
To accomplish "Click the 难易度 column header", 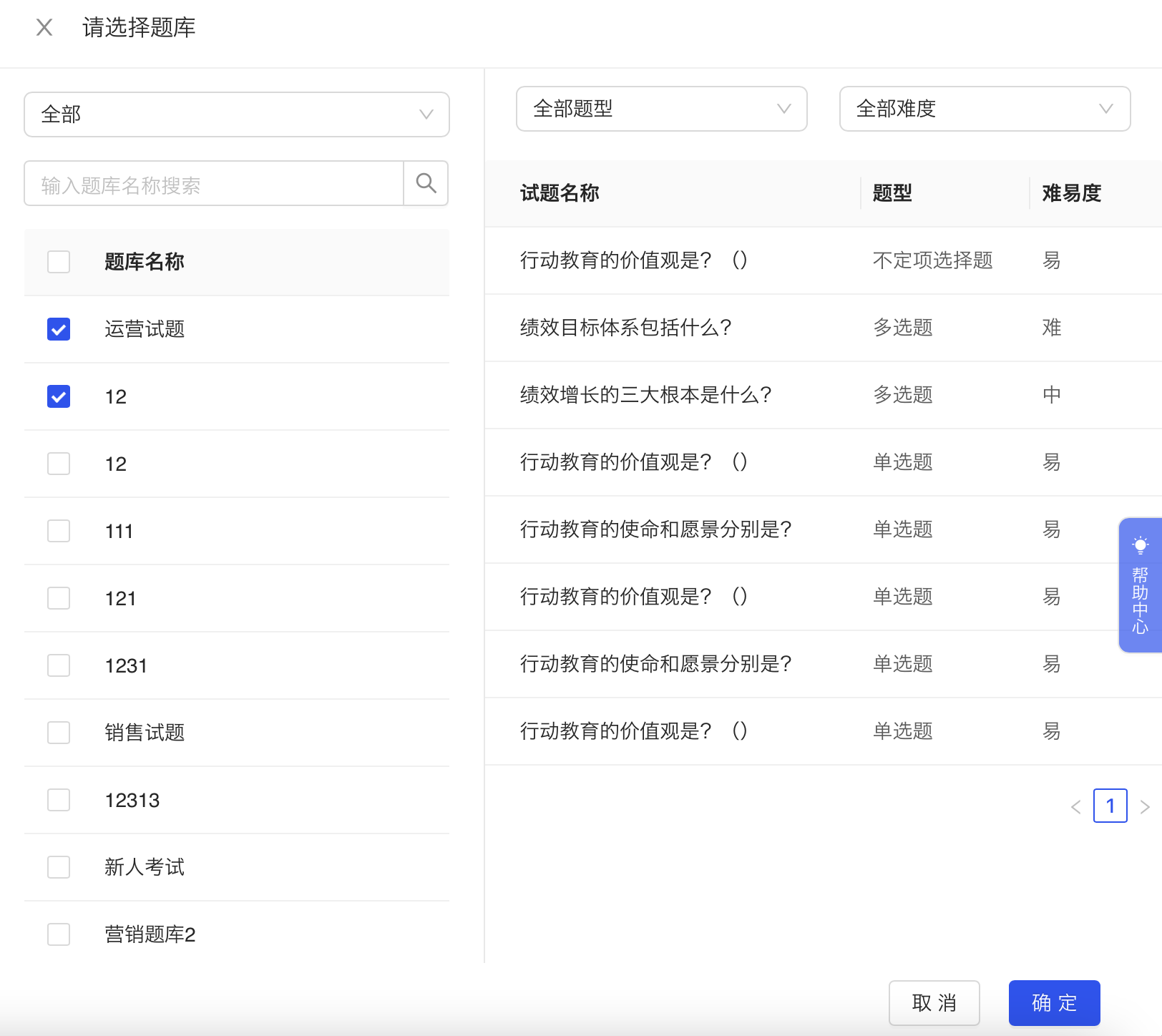I will pos(1071,193).
